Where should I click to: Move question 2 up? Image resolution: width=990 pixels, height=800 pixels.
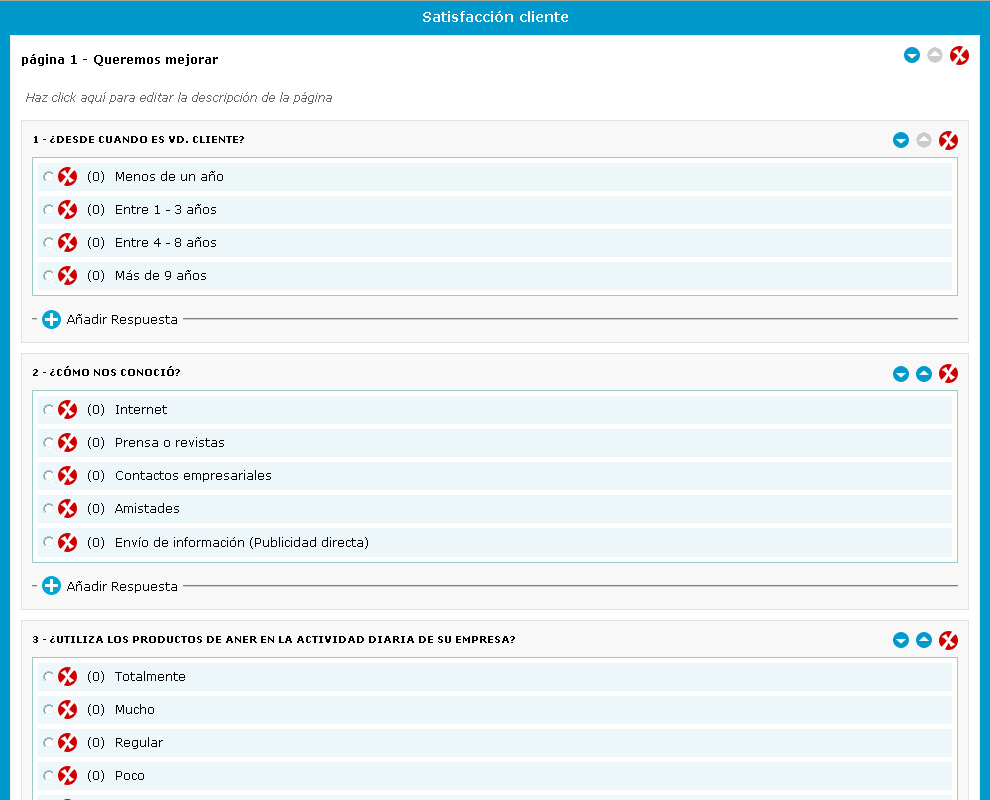click(924, 374)
